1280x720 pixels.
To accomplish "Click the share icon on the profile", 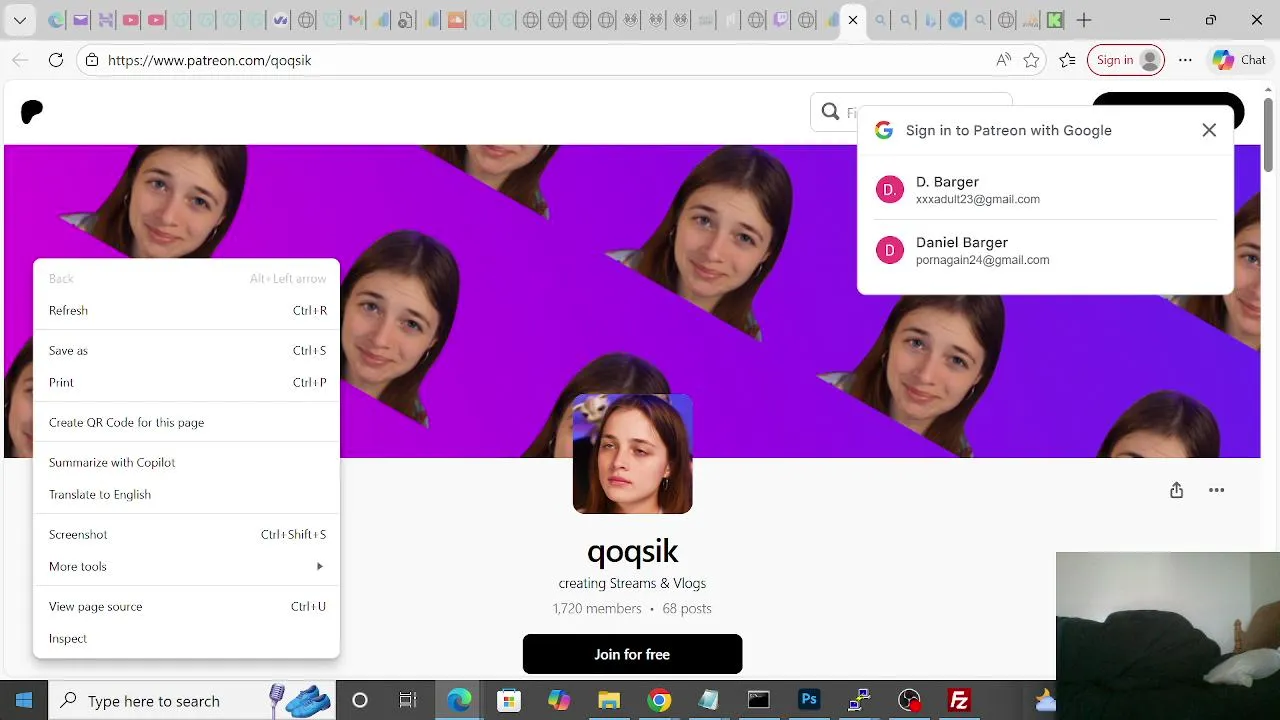I will point(1176,490).
